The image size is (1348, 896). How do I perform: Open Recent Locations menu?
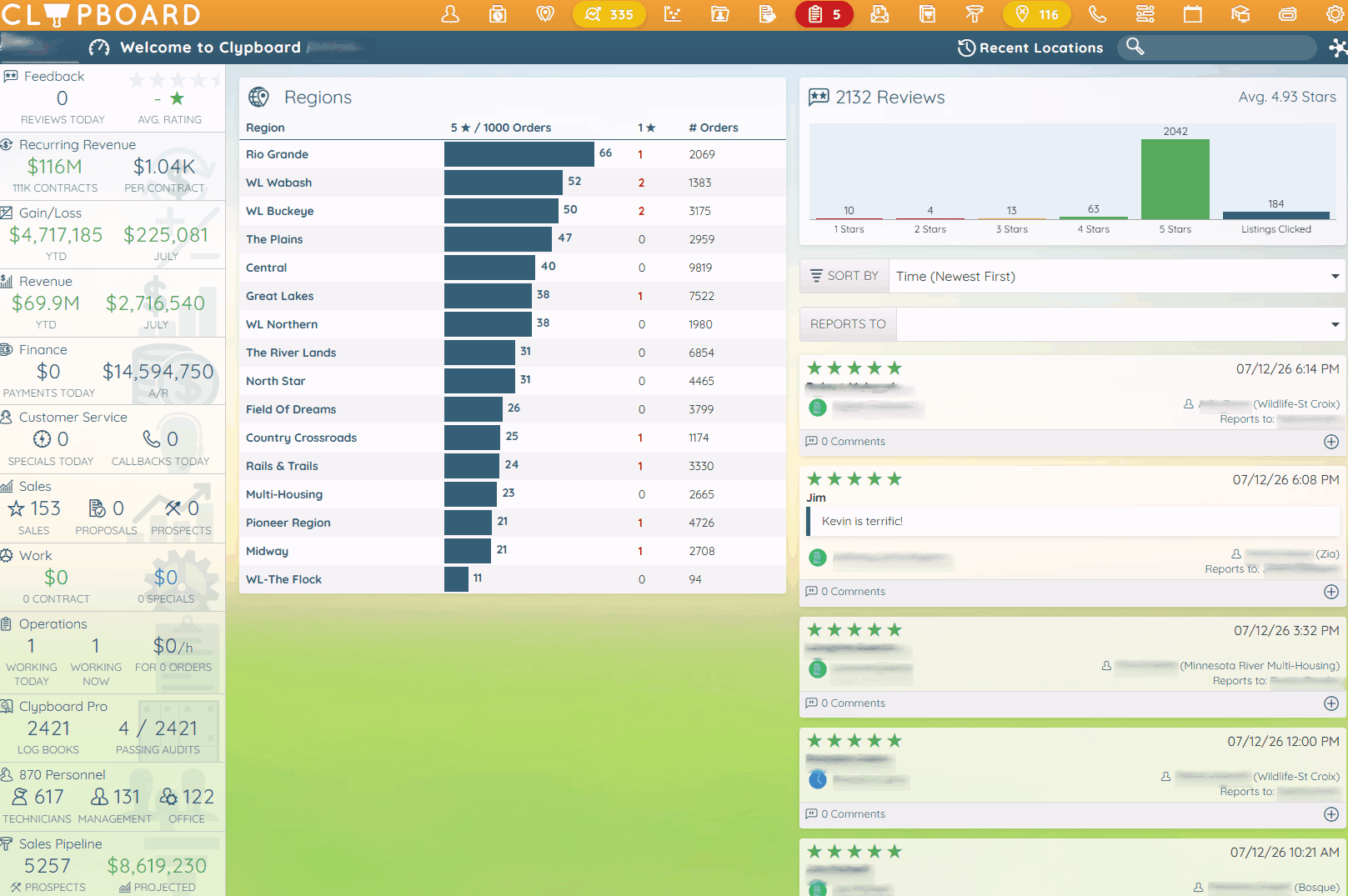[x=1030, y=48]
